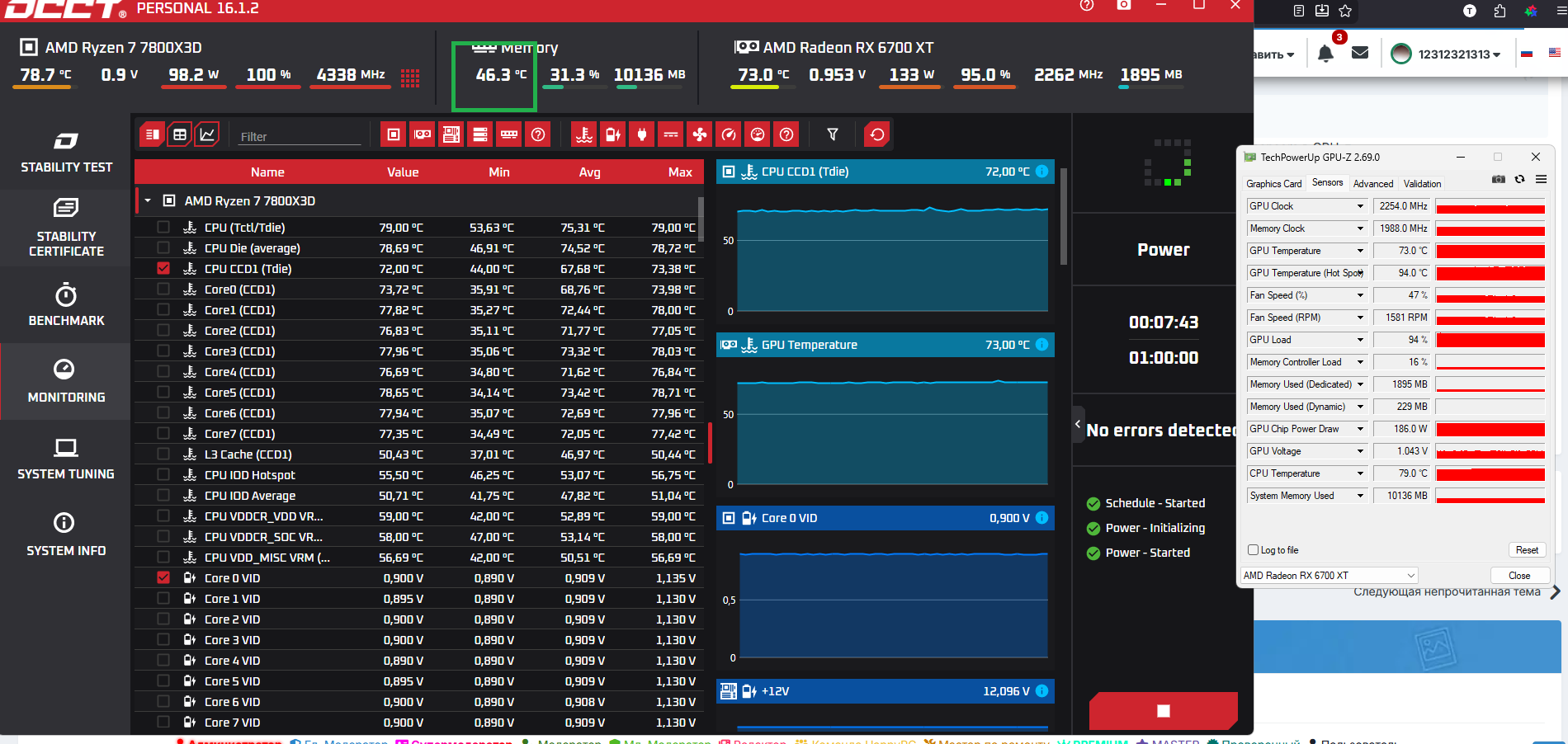Viewport: 1568px width, 744px height.
Task: Switch to the Graphics Card tab
Action: [x=1273, y=184]
